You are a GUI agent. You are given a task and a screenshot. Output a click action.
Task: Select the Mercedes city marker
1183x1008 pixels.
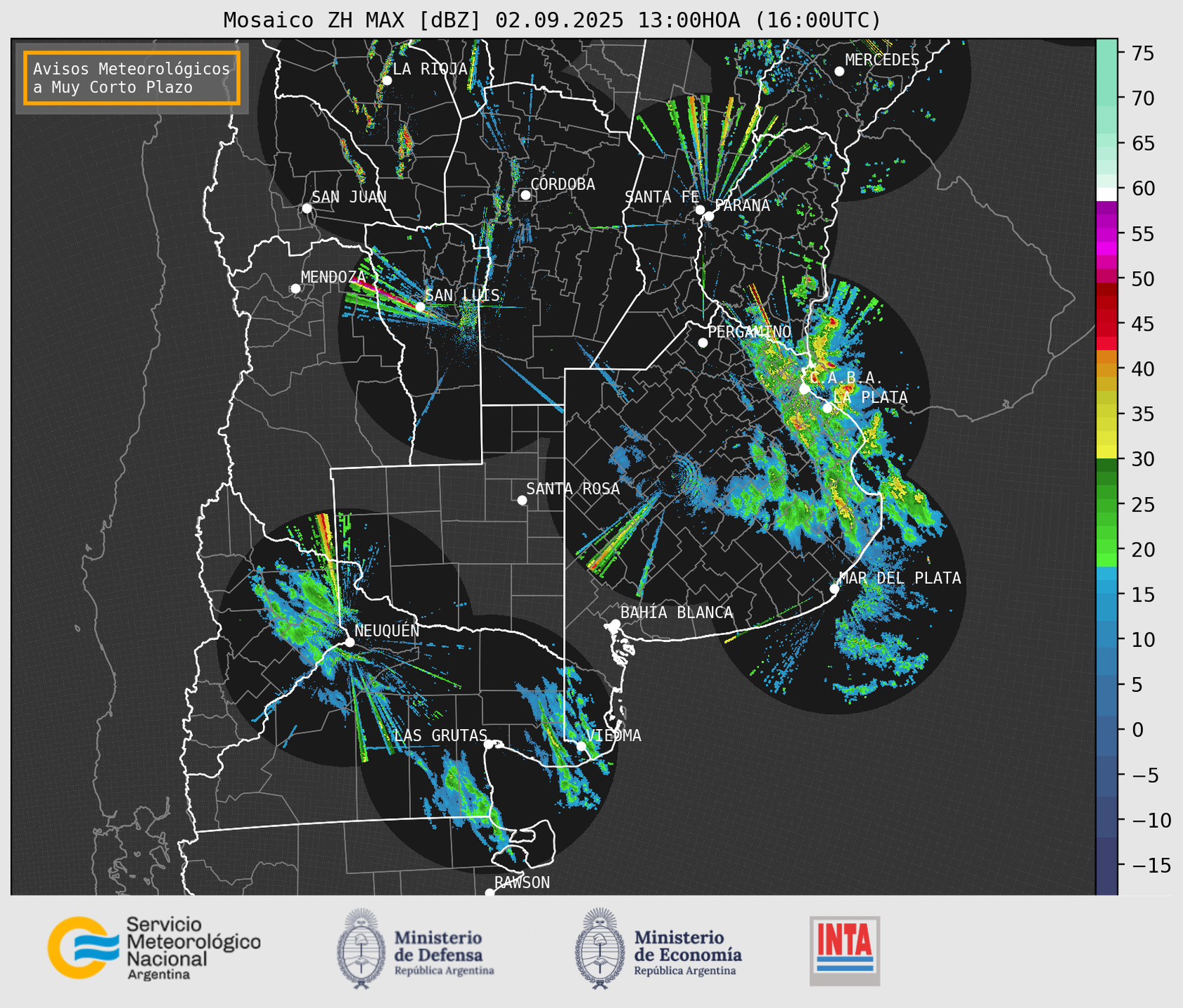tap(839, 71)
